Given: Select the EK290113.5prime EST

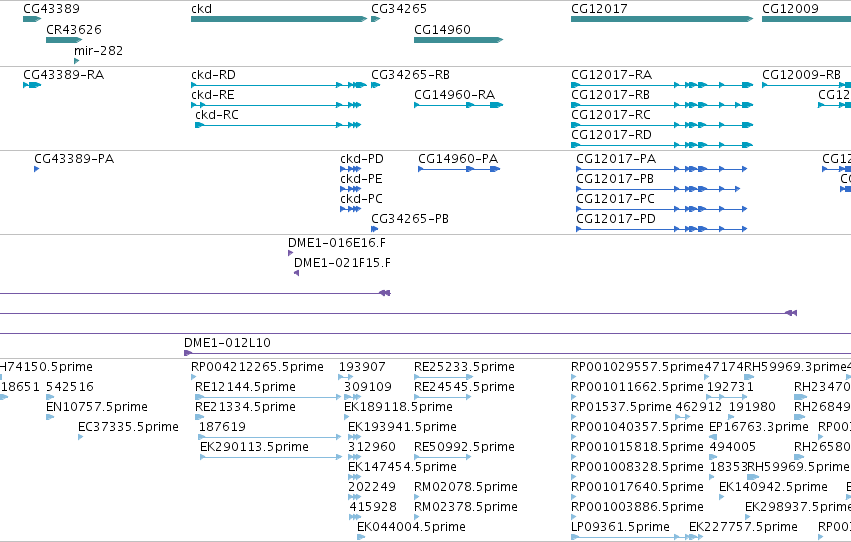Looking at the screenshot, I should (271, 457).
